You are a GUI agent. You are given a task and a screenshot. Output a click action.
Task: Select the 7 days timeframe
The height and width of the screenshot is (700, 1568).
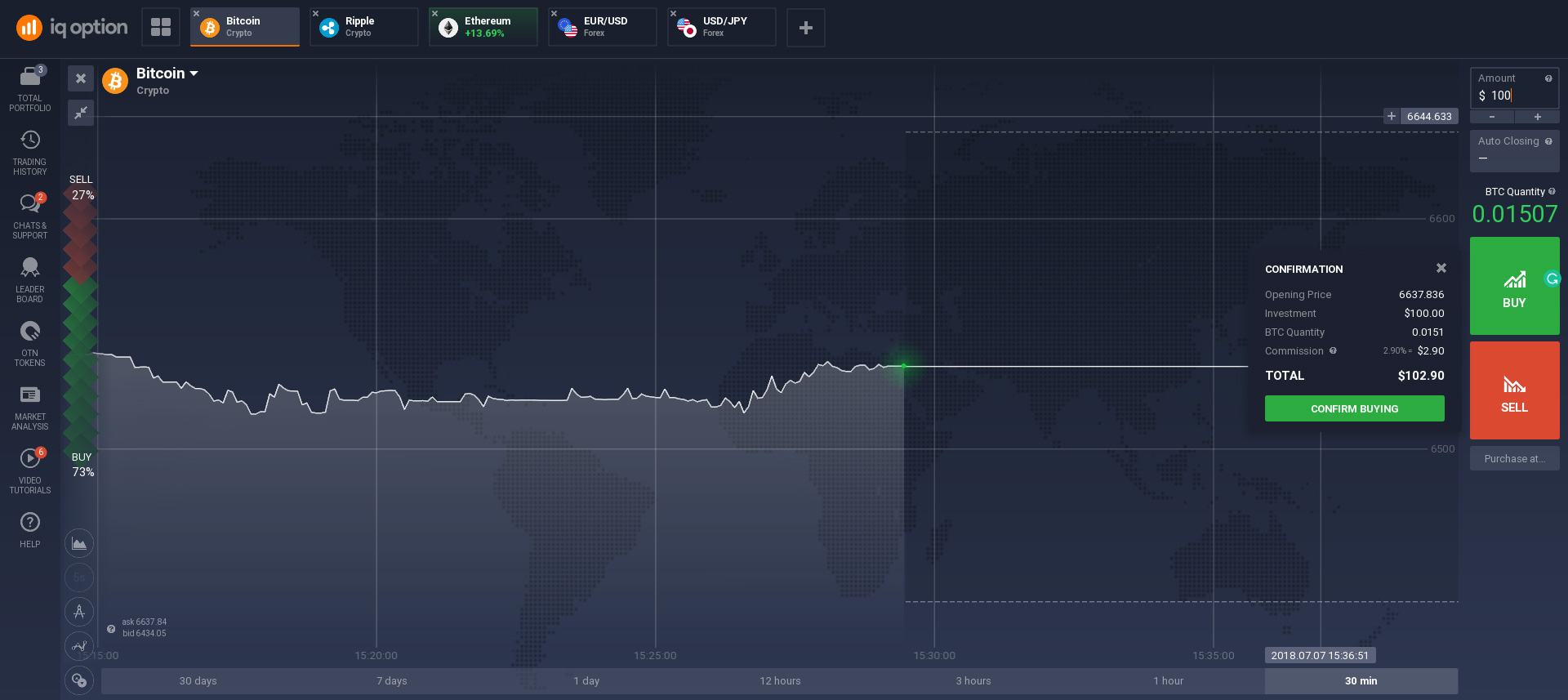tap(392, 680)
